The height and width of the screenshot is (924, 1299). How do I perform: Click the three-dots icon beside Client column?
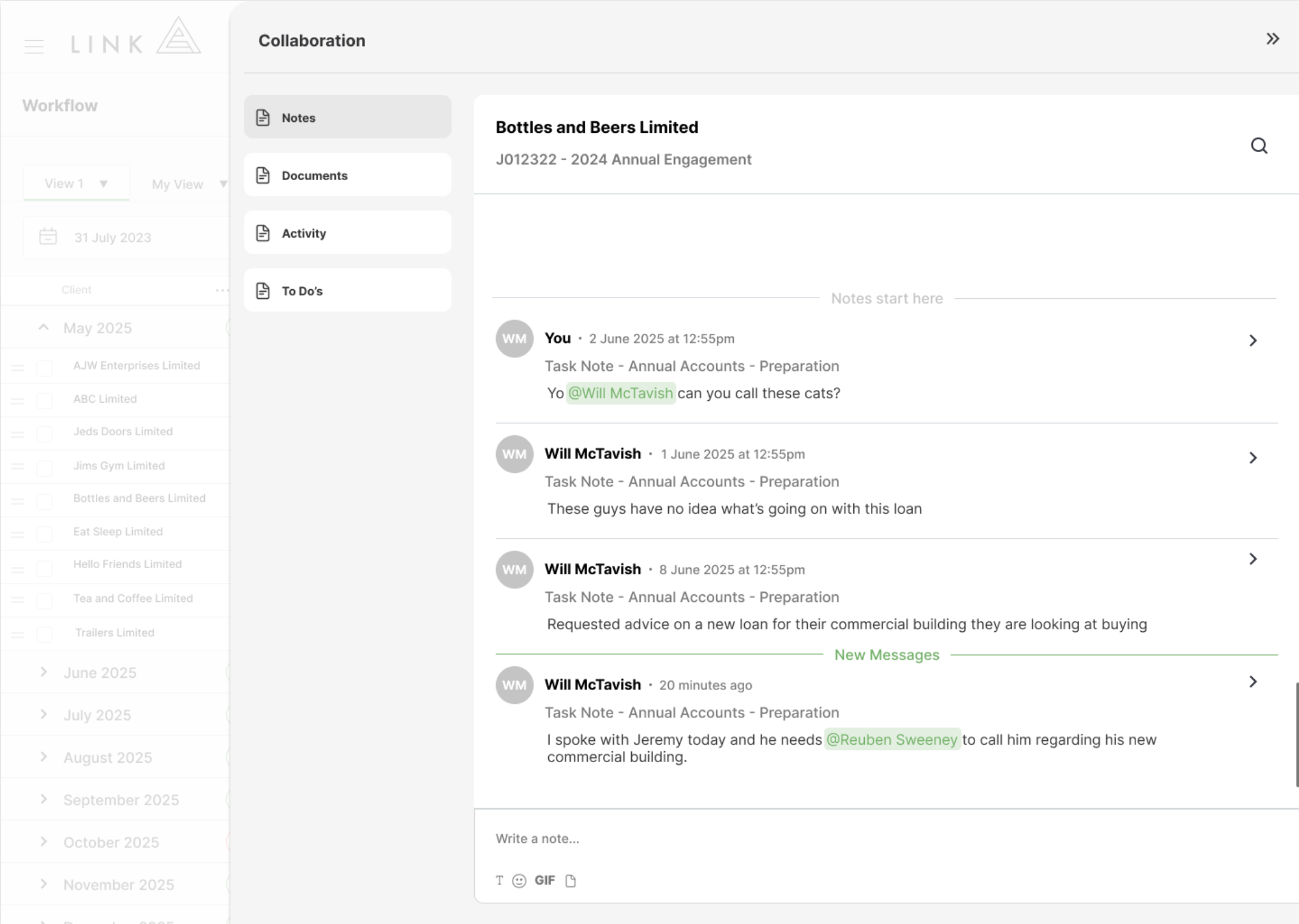(x=222, y=290)
